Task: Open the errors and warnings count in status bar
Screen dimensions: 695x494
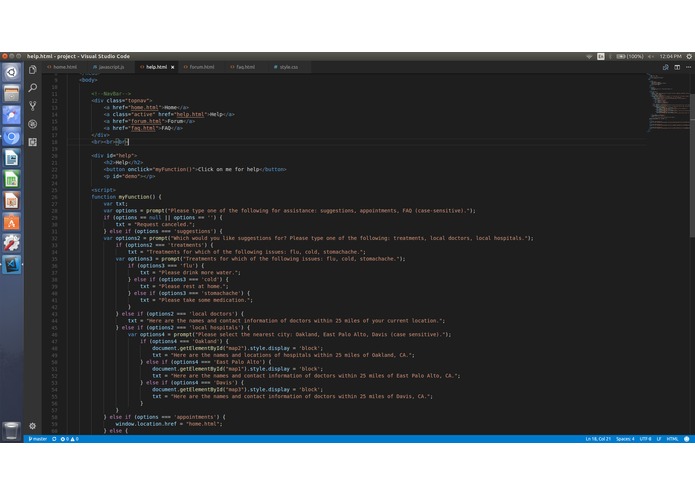Action: pos(70,439)
